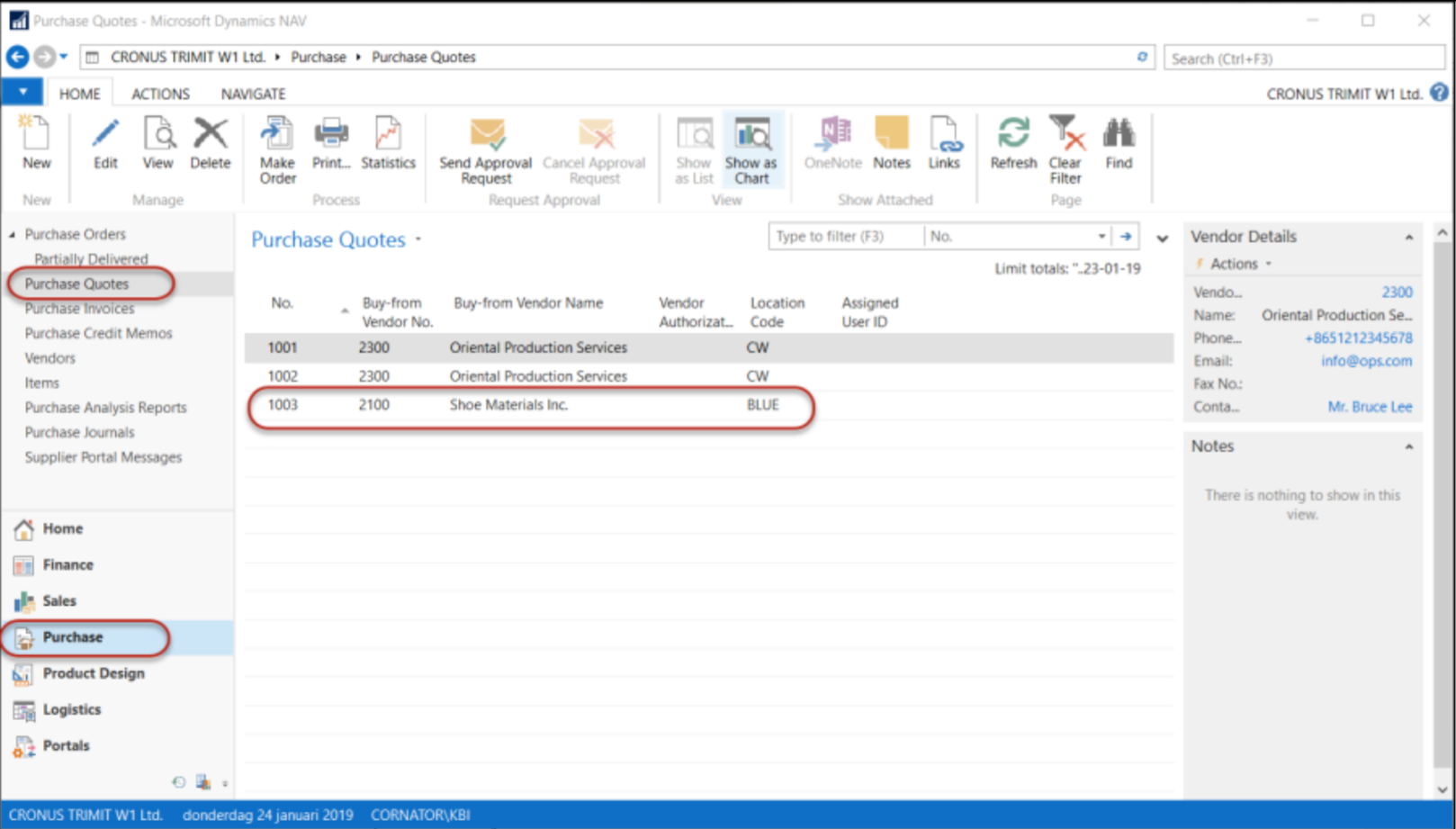Select Partially Delivered tree item
Viewport: 1456px width, 829px height.
[x=91, y=259]
